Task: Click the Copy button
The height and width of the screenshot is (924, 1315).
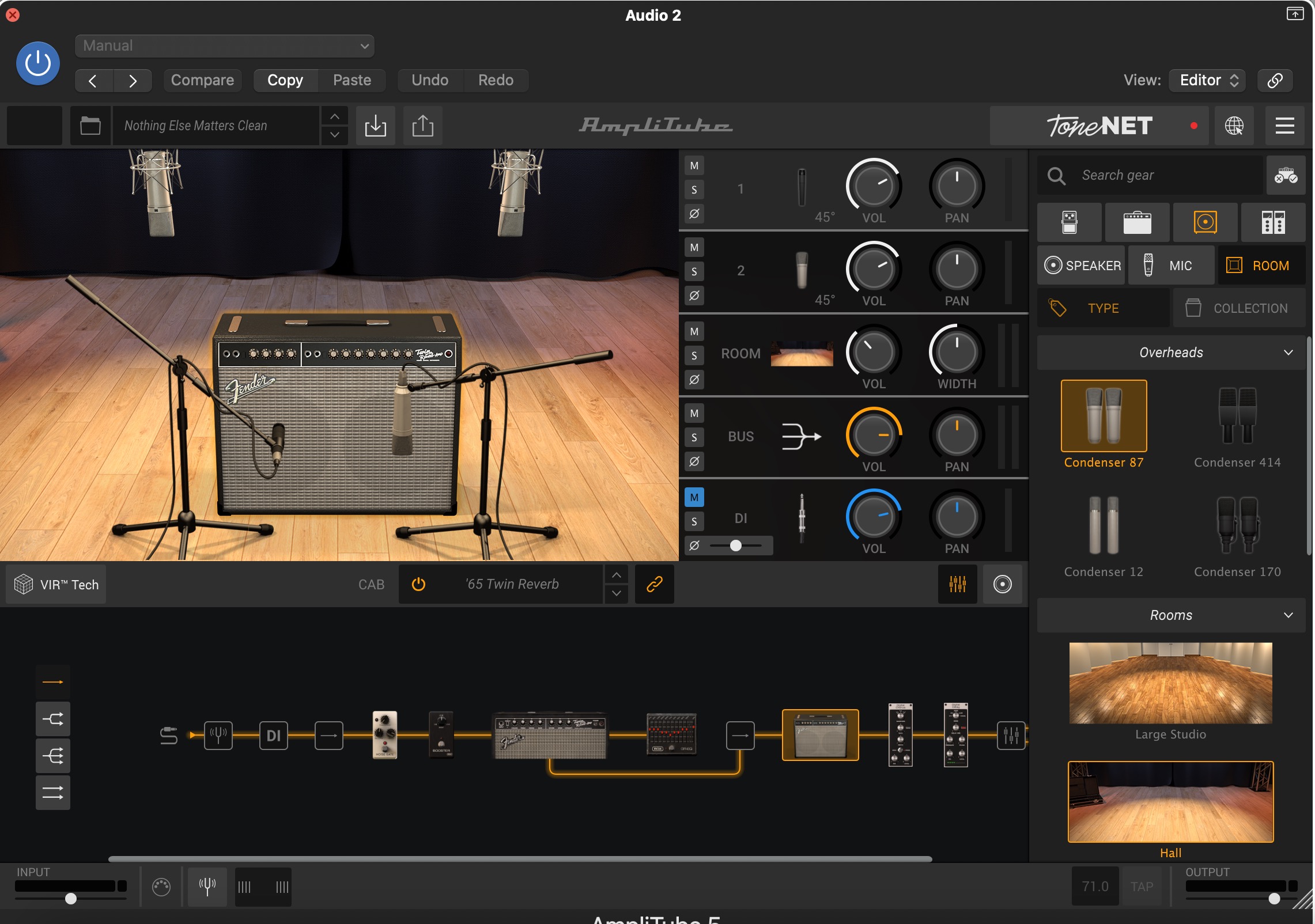Action: coord(285,80)
